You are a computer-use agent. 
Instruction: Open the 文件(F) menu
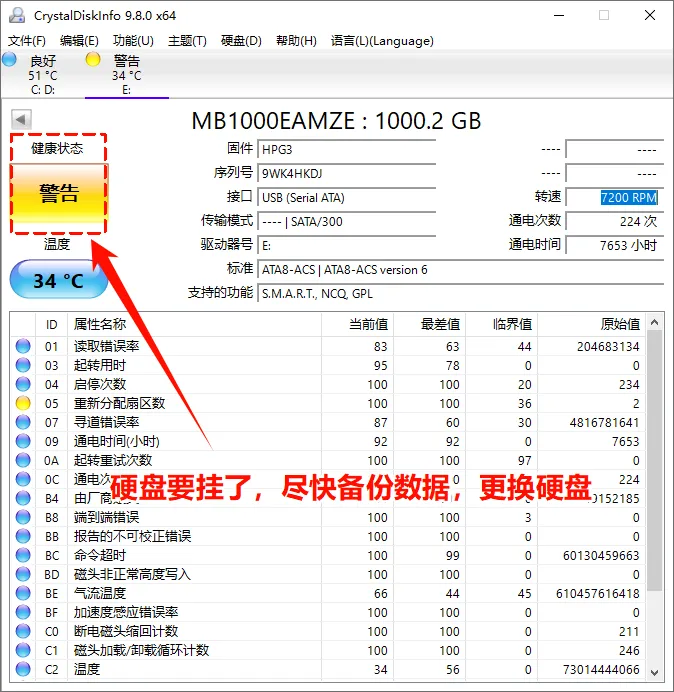27,41
